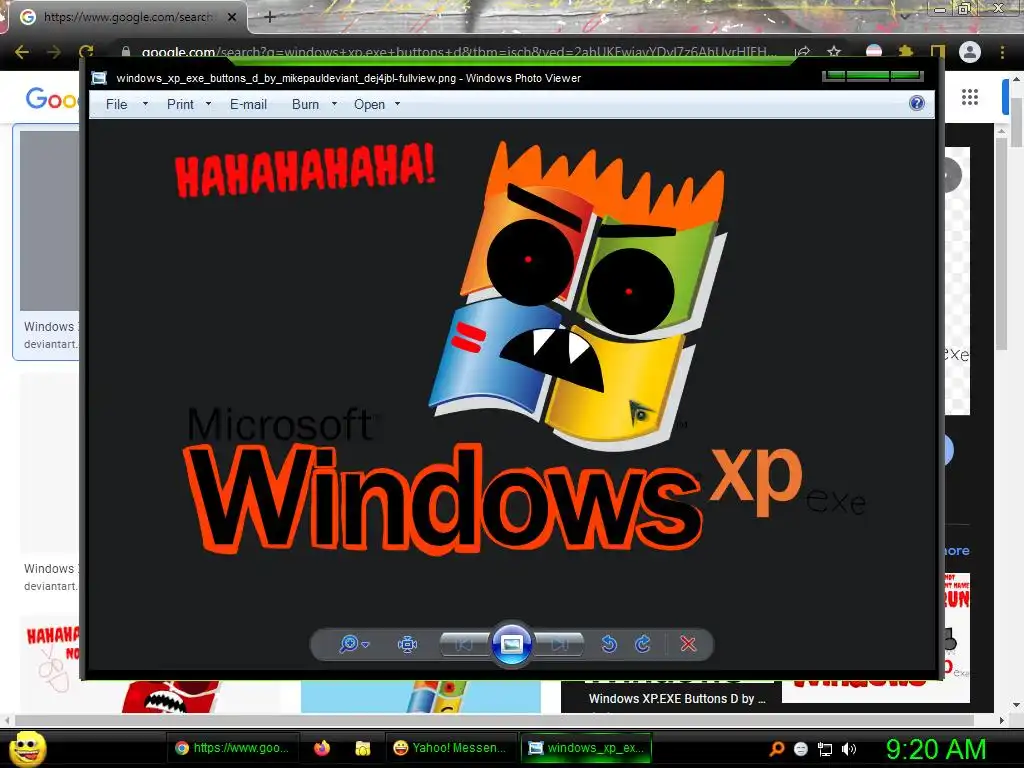
Task: Open volume speaker tray icon
Action: [848, 749]
